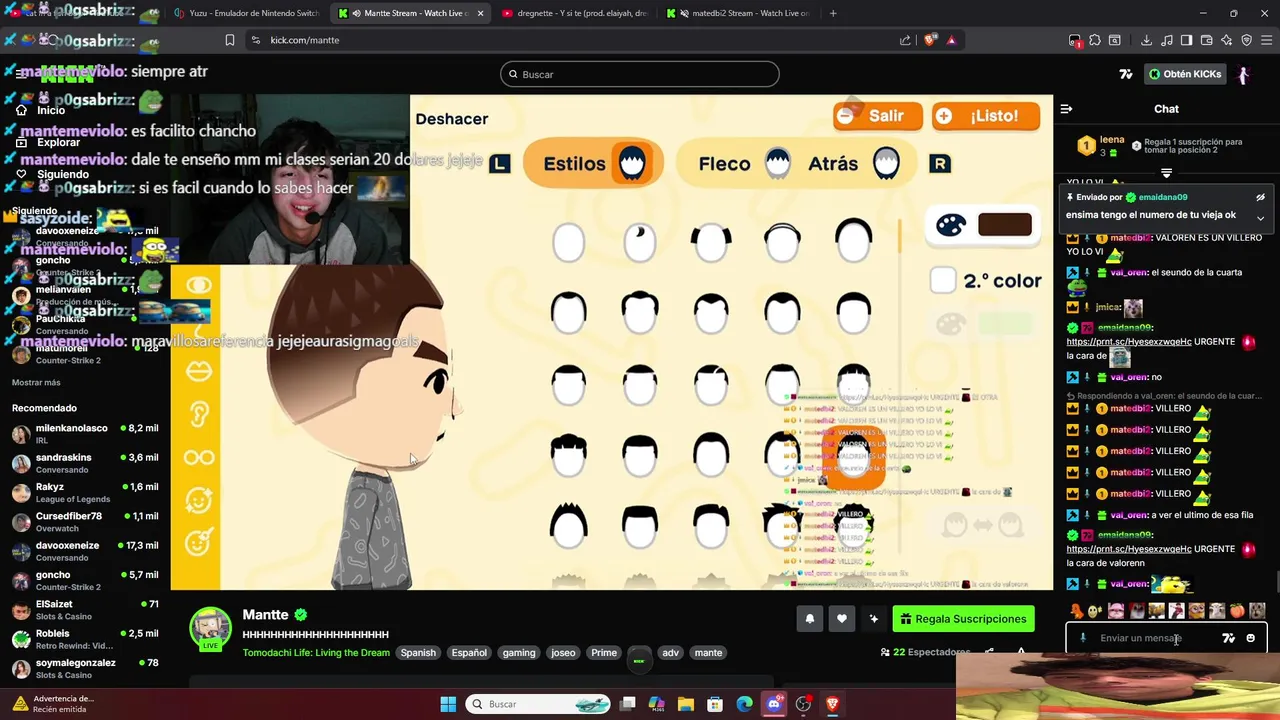Hide the pinned message with the eye-slash icon

pos(1260,197)
